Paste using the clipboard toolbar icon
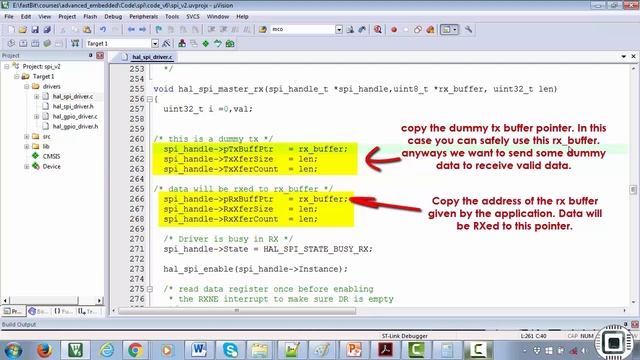This screenshot has width=640, height=360. coord(87,29)
